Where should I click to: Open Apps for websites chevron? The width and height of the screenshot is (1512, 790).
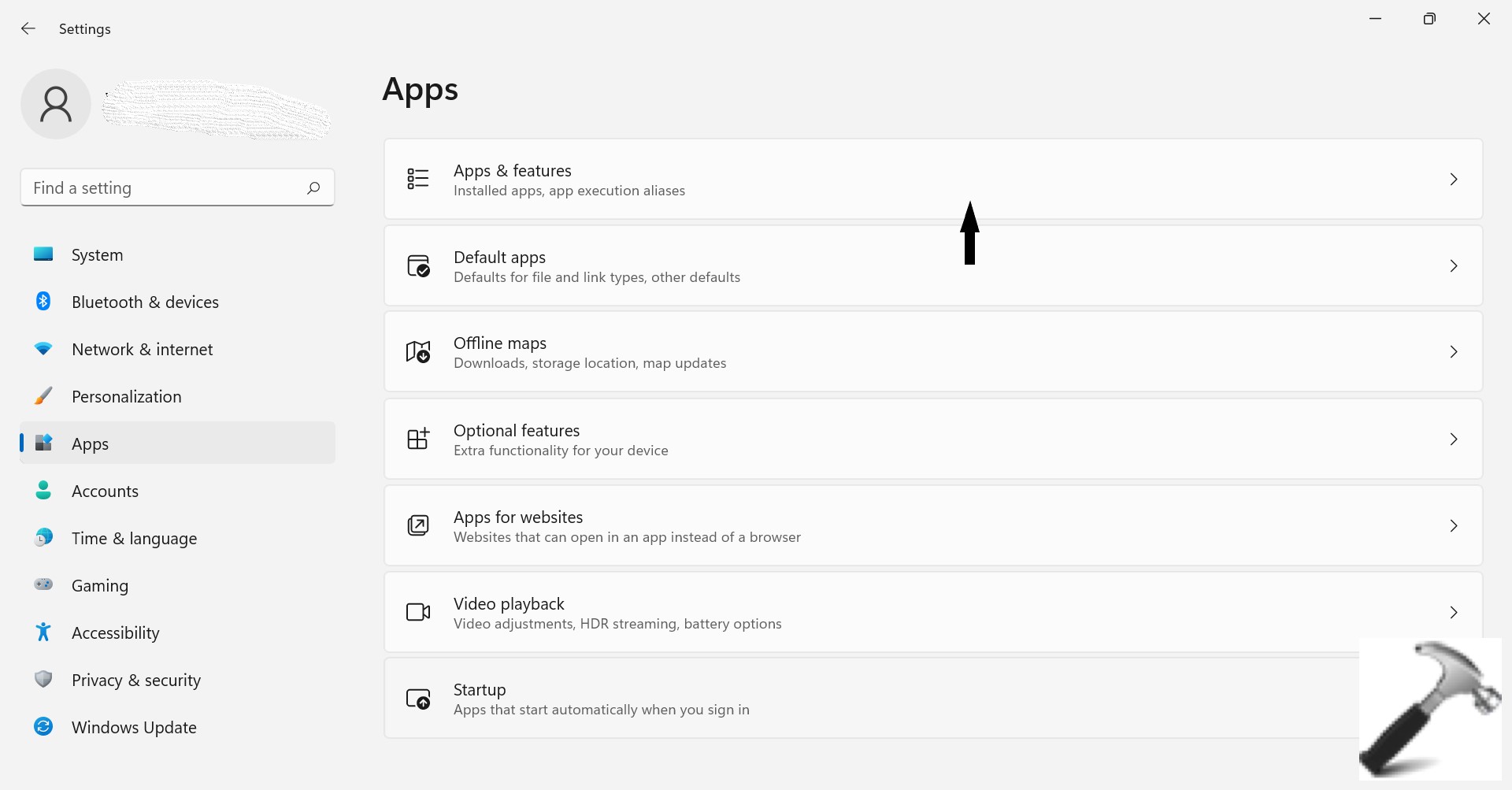click(1454, 525)
